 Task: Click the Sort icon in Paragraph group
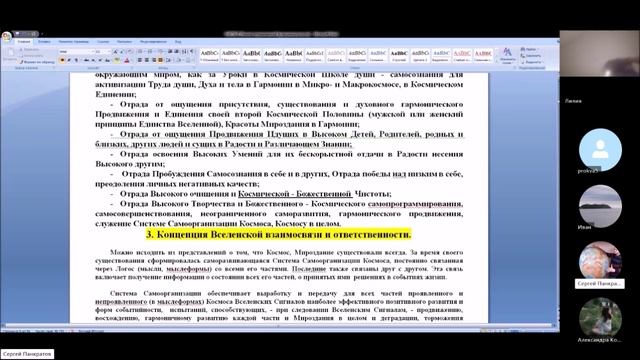coord(184,52)
